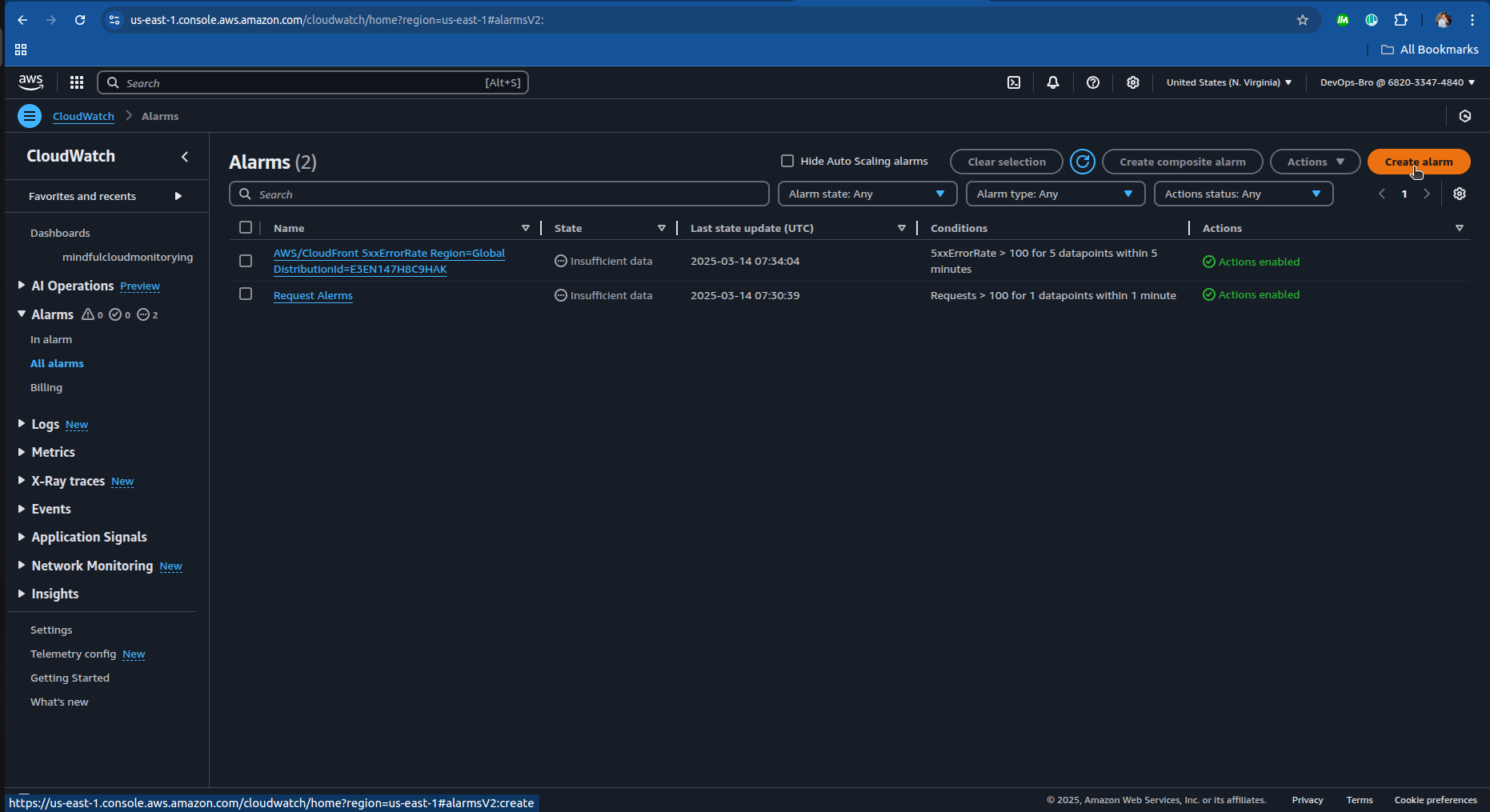Open the Actions status filter dropdown
The width and height of the screenshot is (1490, 812).
pos(1244,194)
